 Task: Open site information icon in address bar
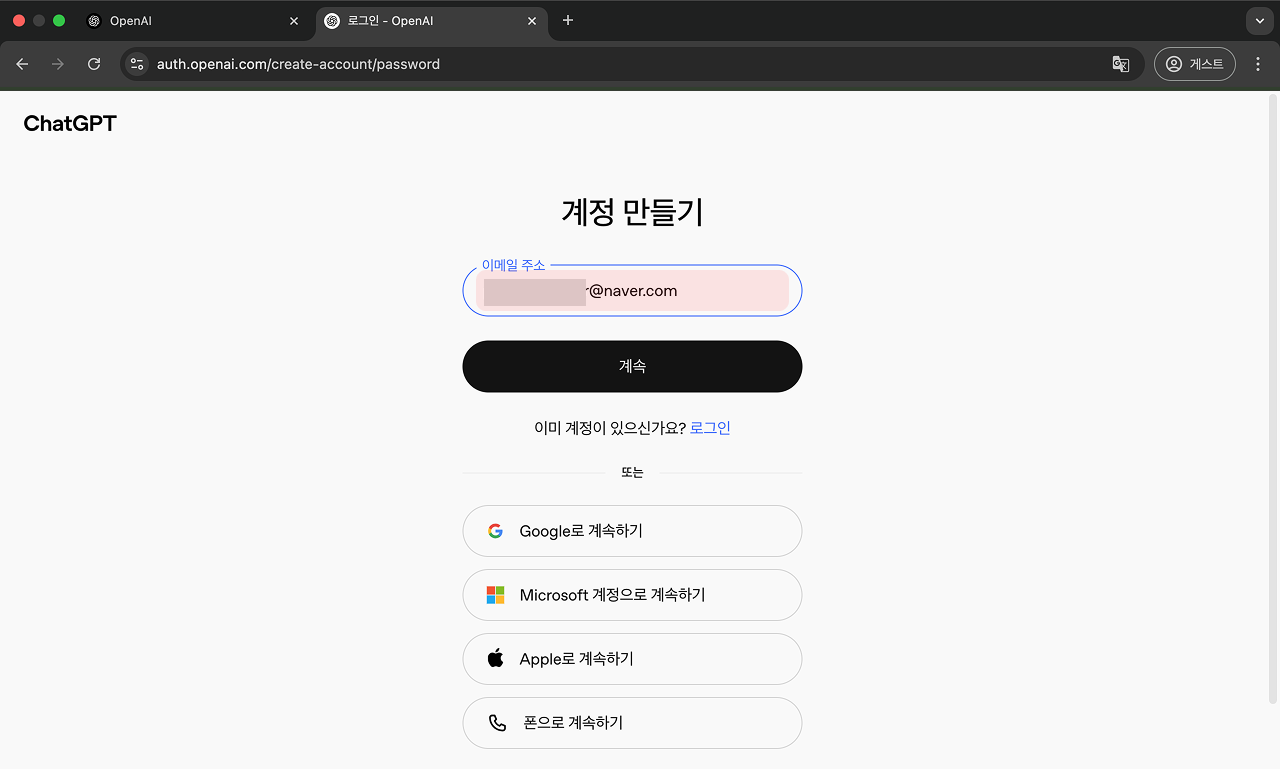pyautogui.click(x=137, y=64)
